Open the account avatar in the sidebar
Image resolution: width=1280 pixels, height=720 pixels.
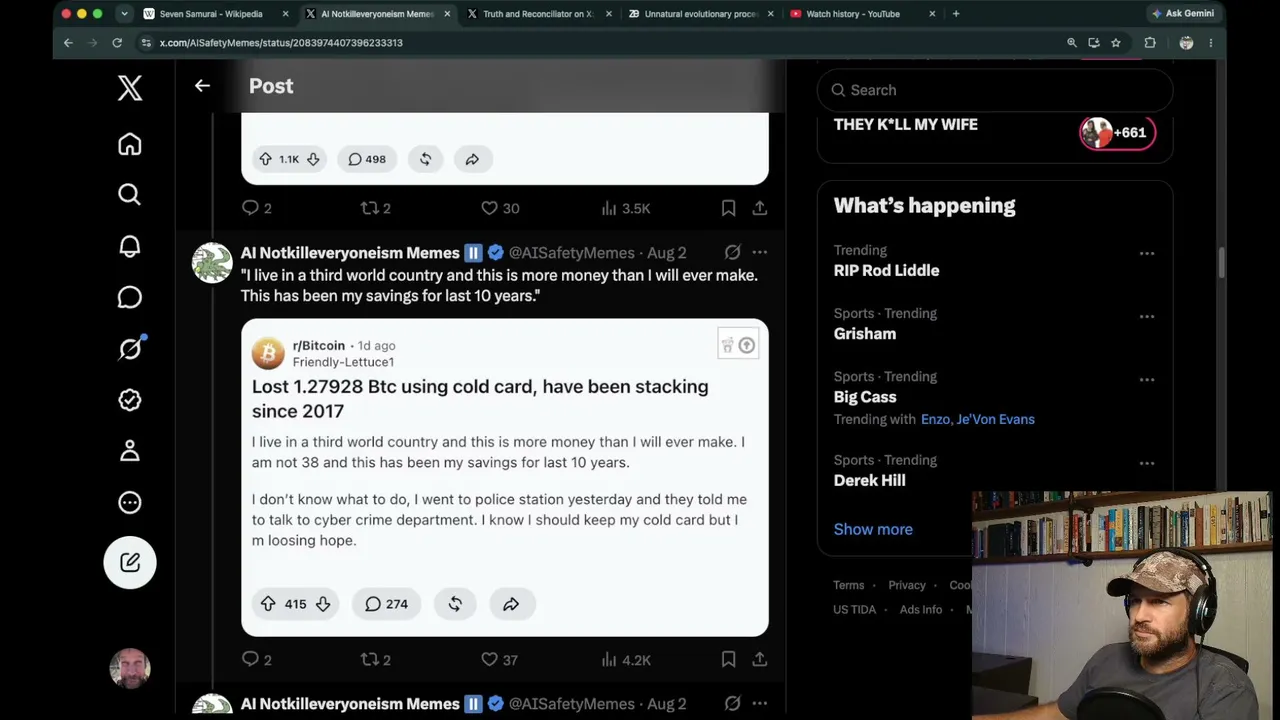point(130,668)
